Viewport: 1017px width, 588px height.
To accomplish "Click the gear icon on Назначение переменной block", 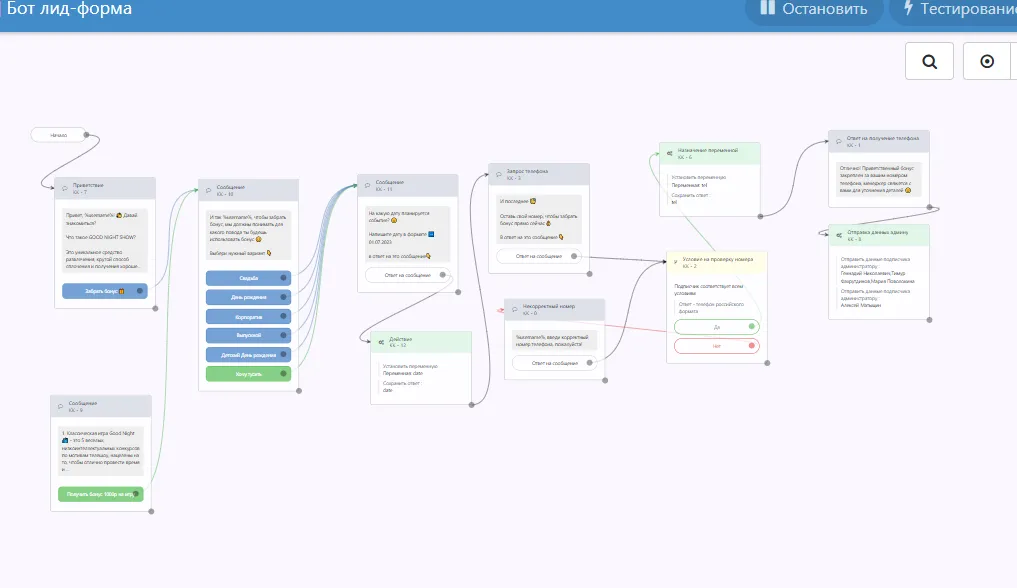I will (x=670, y=153).
